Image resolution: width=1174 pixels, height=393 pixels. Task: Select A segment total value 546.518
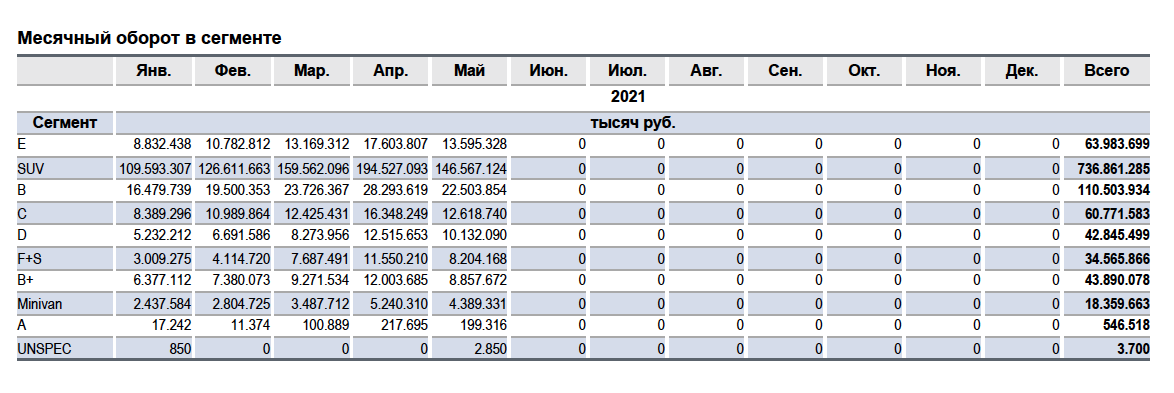click(1125, 326)
